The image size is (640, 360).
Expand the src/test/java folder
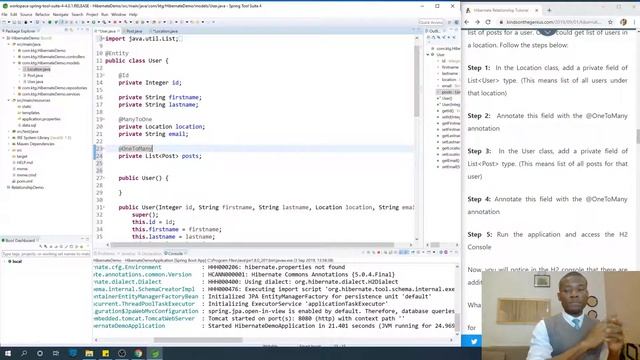click(x=9, y=131)
